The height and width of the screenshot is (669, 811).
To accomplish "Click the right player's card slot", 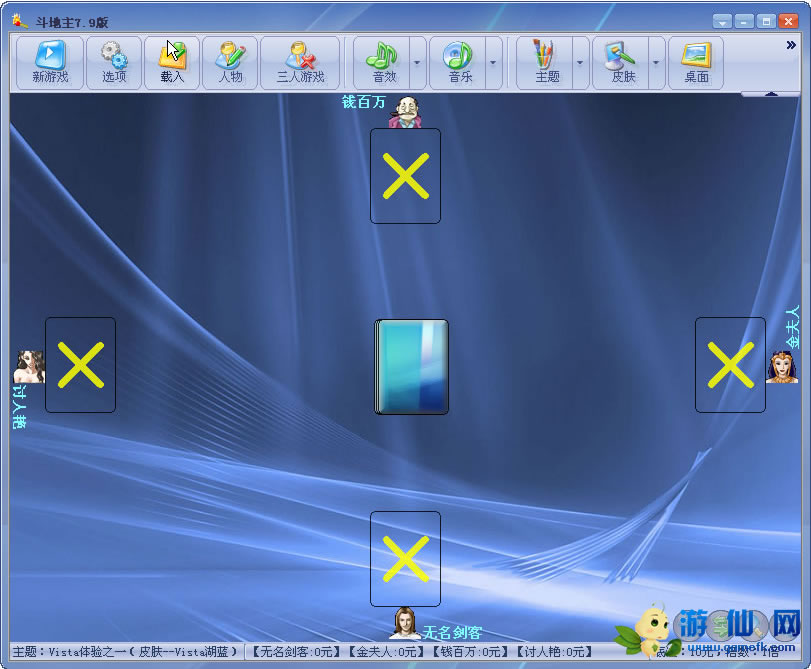I will pyautogui.click(x=730, y=365).
